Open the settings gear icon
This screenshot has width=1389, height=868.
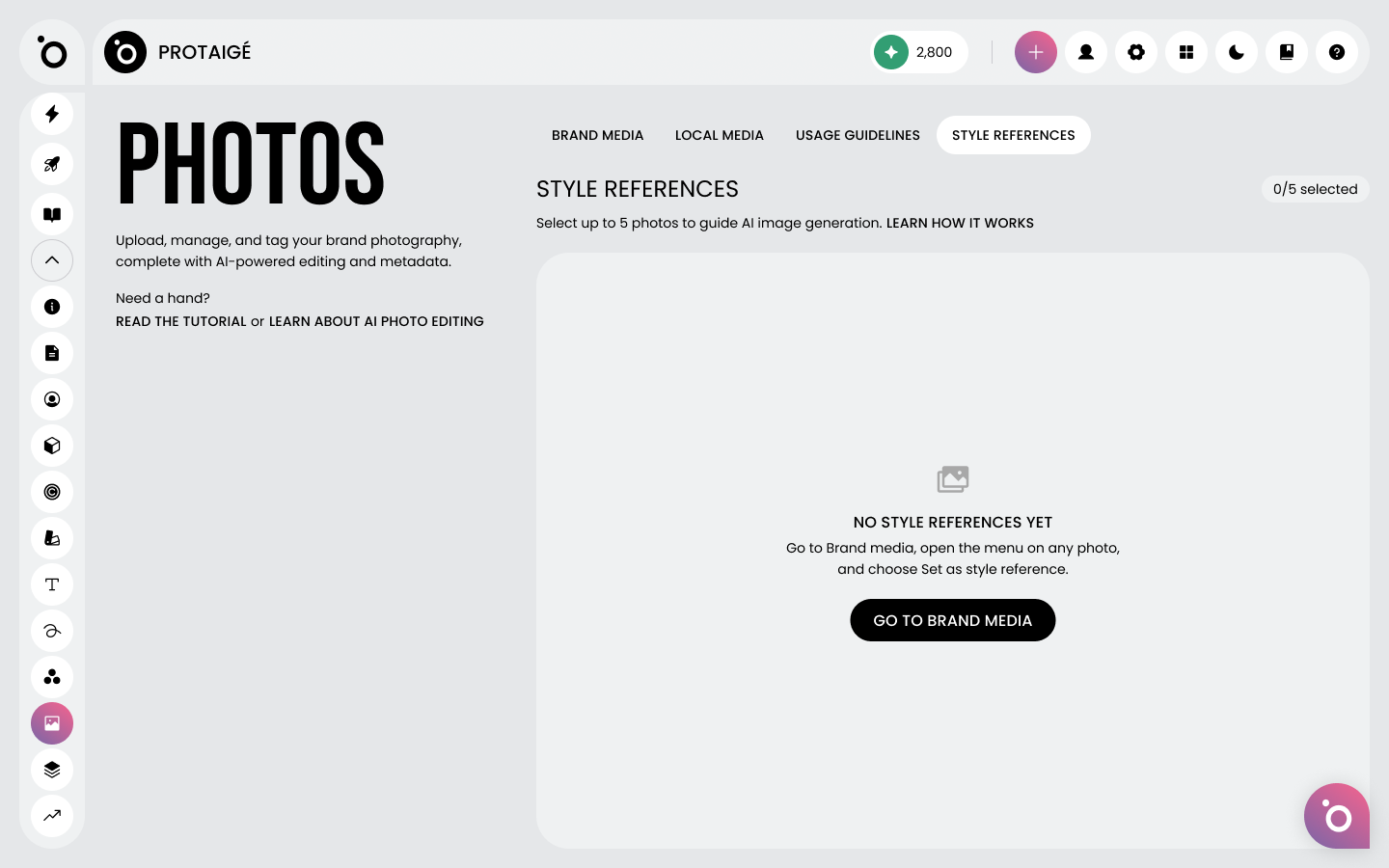point(1136,52)
